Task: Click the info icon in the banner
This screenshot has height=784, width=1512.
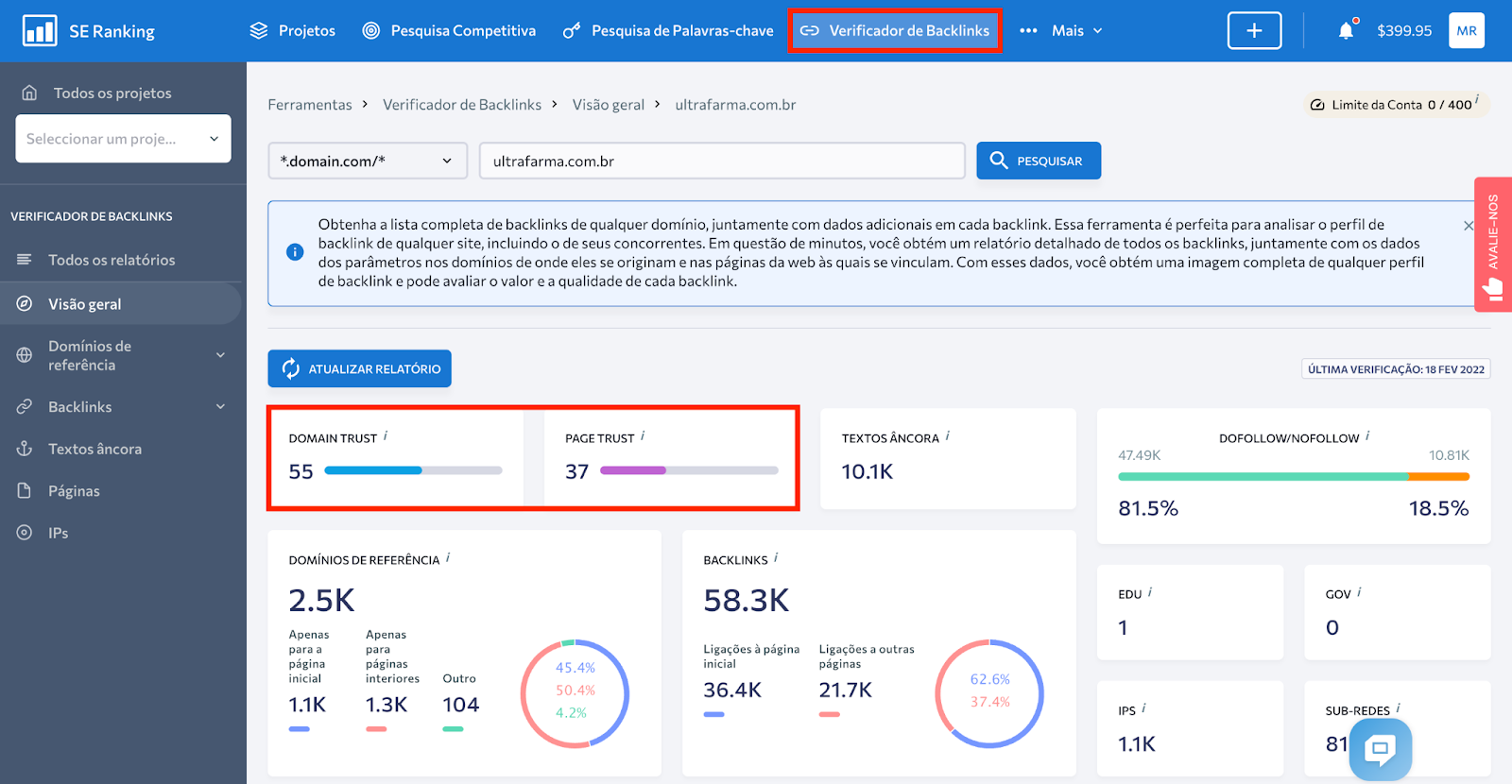Action: tap(295, 252)
